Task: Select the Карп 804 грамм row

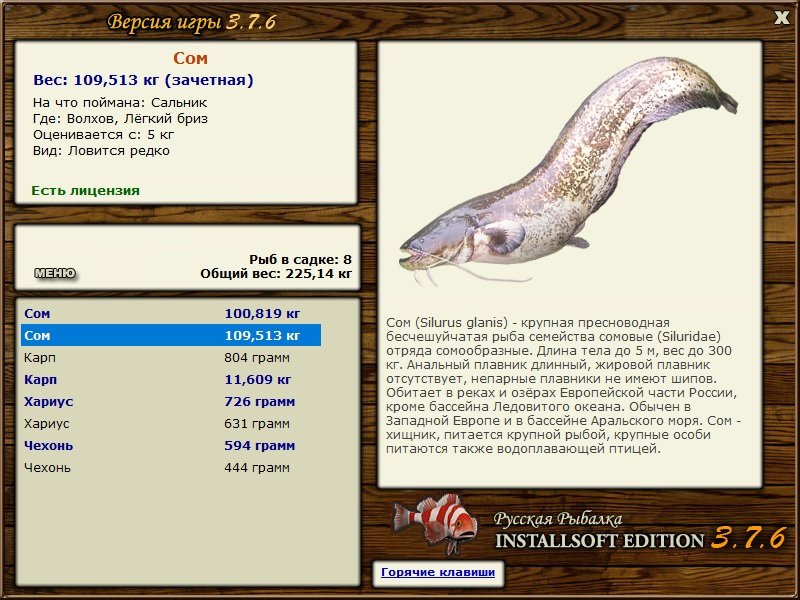Action: tap(171, 357)
